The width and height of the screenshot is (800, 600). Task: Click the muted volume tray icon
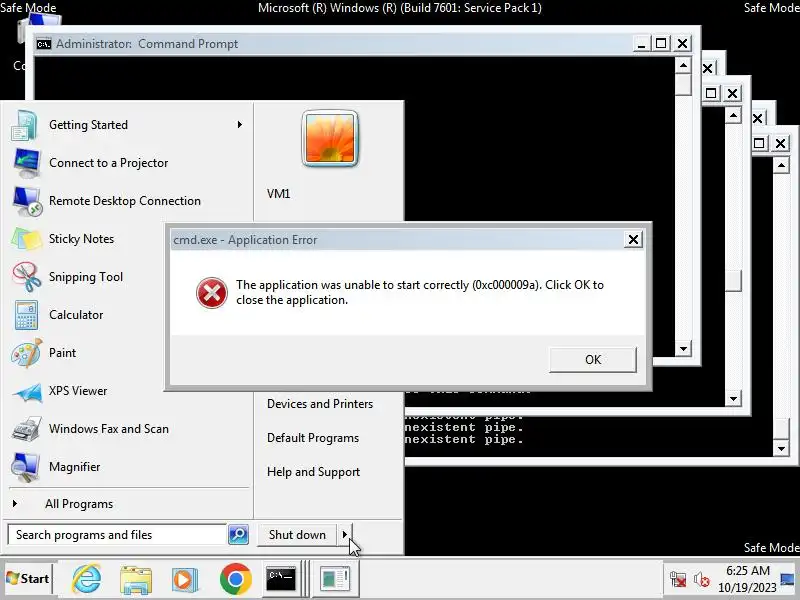pyautogui.click(x=702, y=580)
